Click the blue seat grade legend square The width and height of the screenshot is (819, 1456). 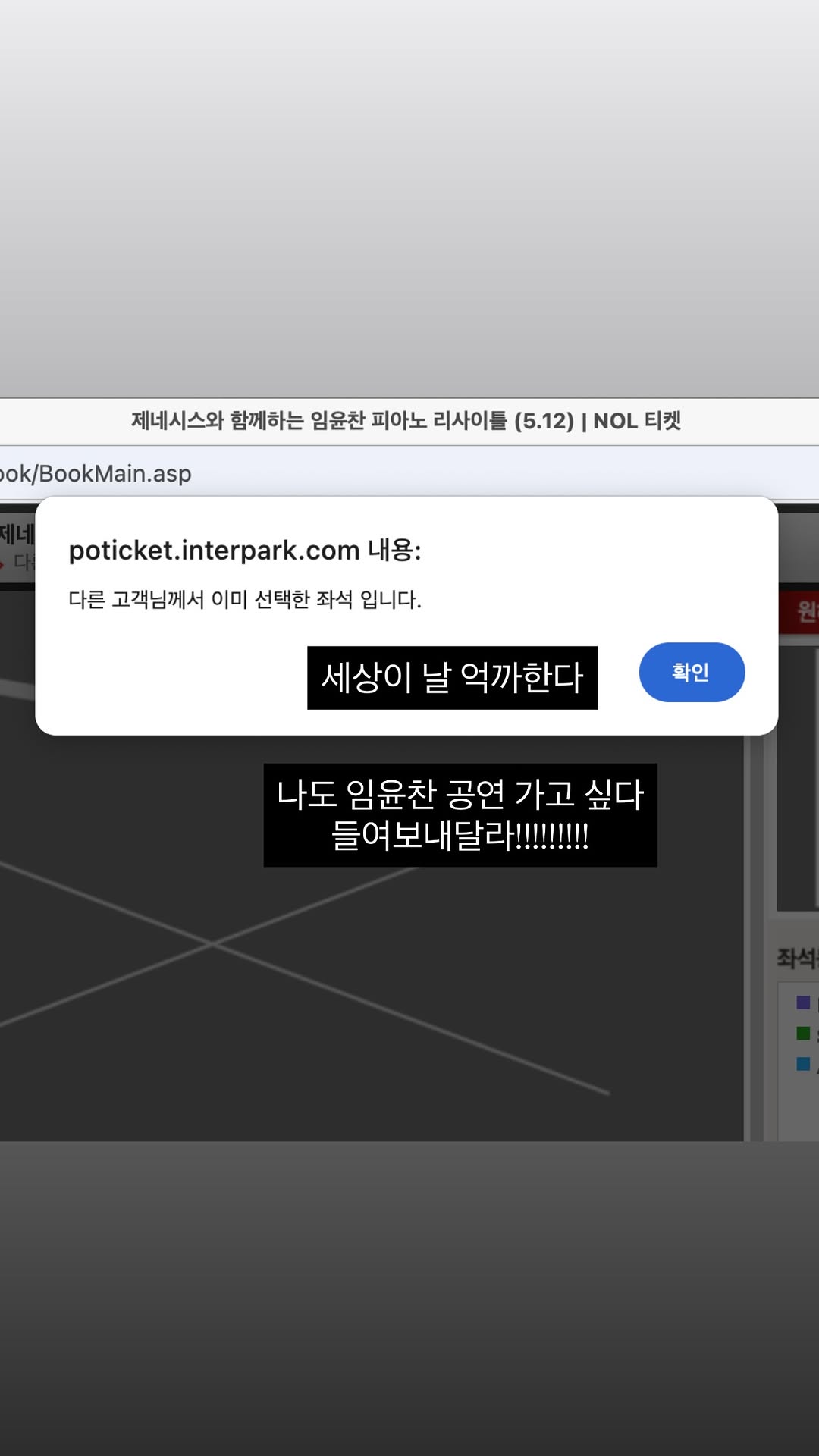[803, 1064]
